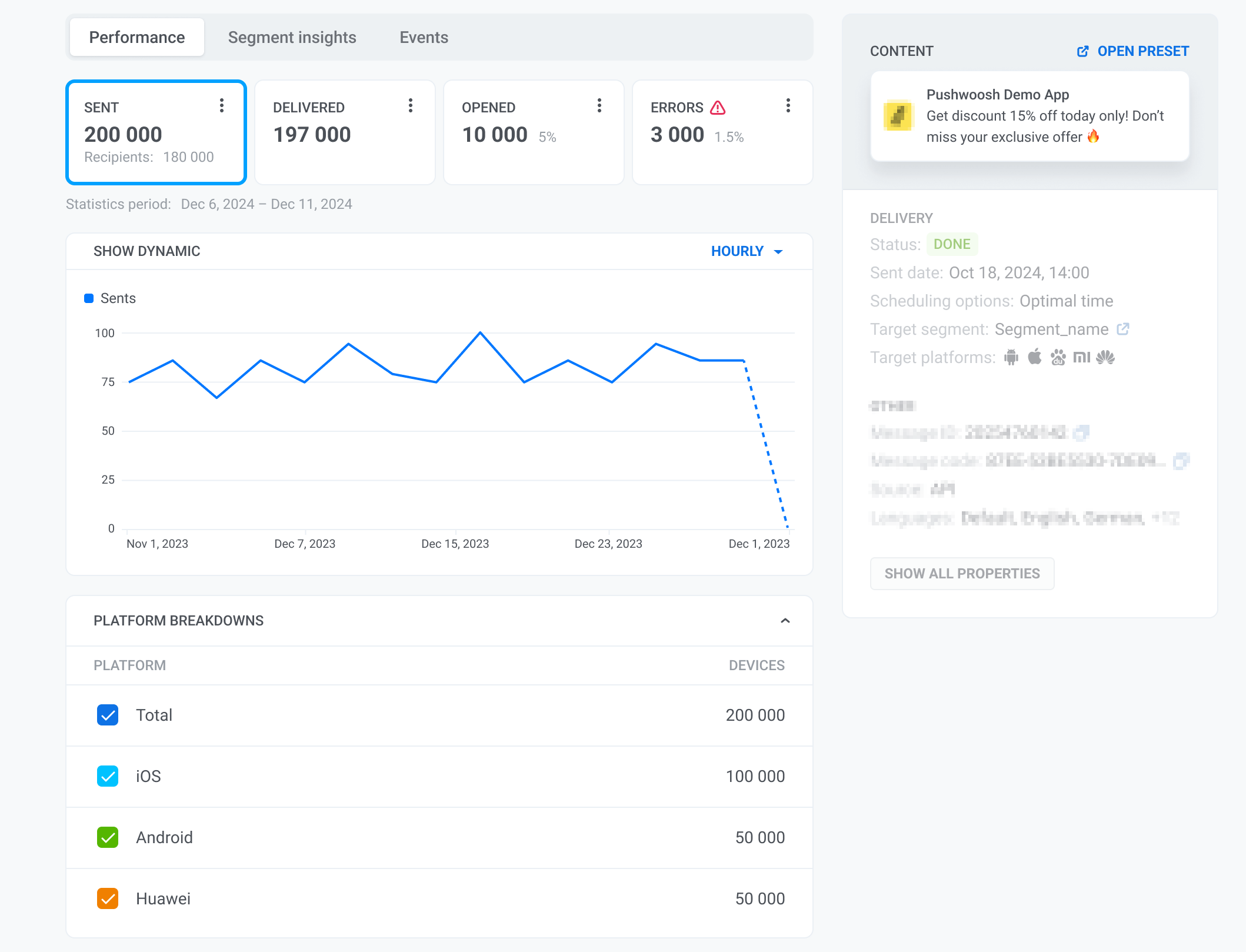Open the Events tab

coord(424,37)
